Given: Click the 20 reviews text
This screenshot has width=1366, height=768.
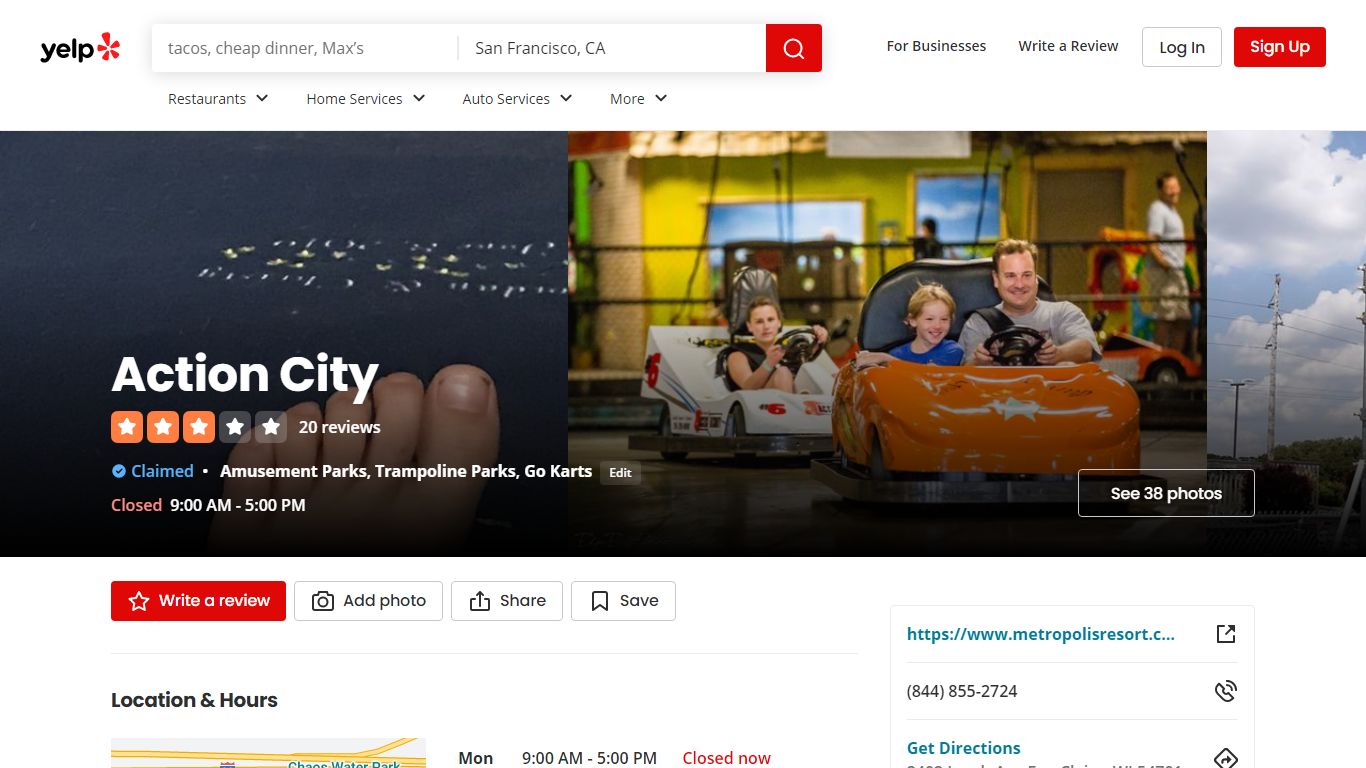Looking at the screenshot, I should tap(340, 427).
